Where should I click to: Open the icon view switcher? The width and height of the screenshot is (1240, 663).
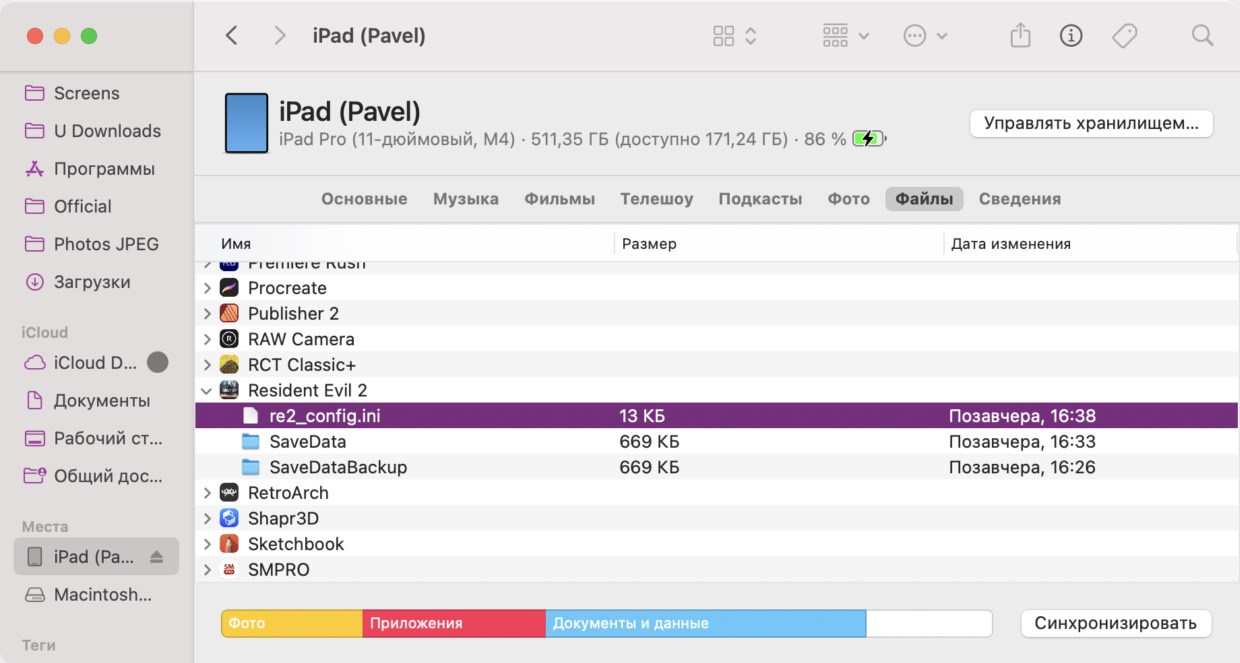(x=734, y=36)
